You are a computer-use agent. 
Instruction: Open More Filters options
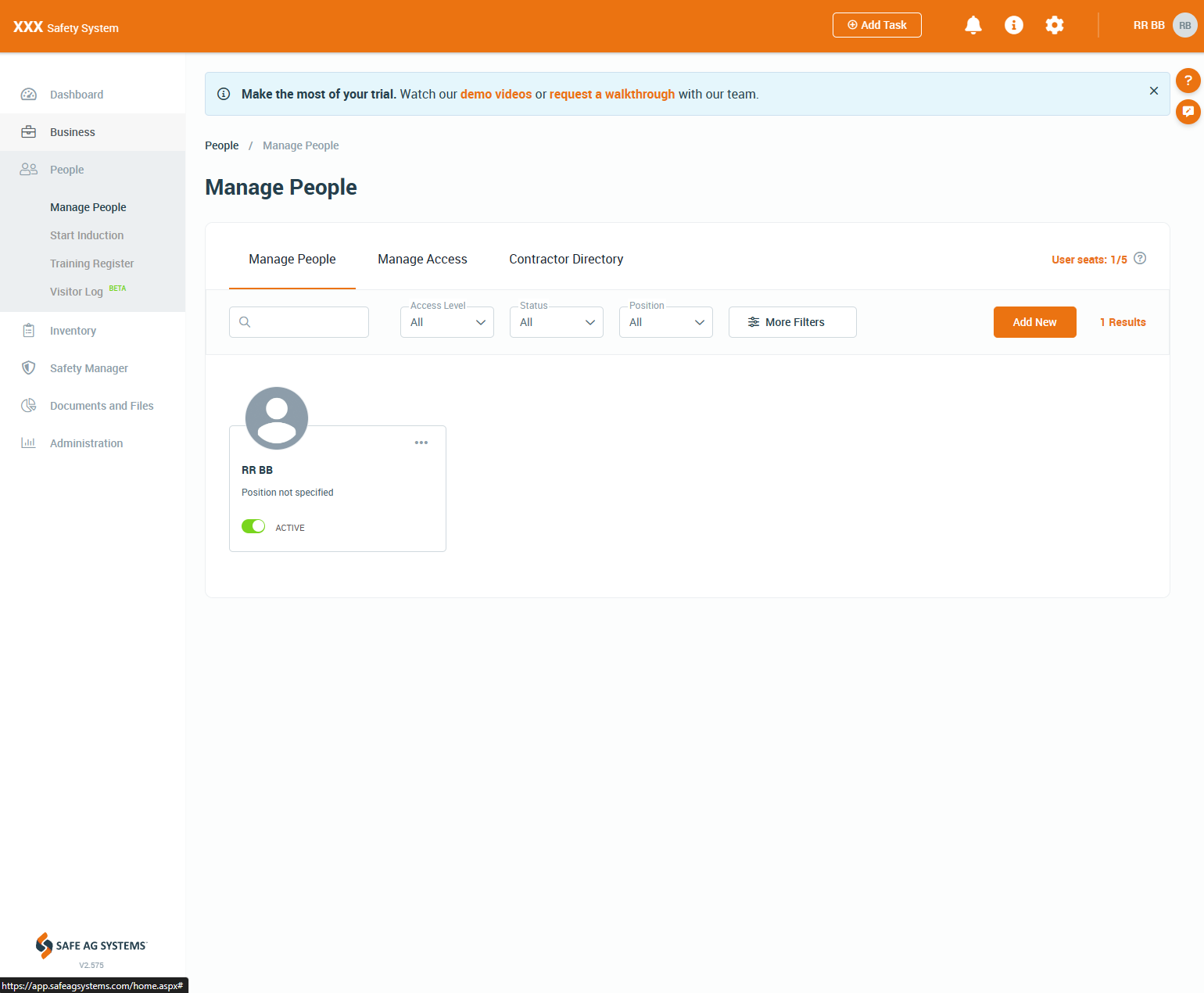792,322
